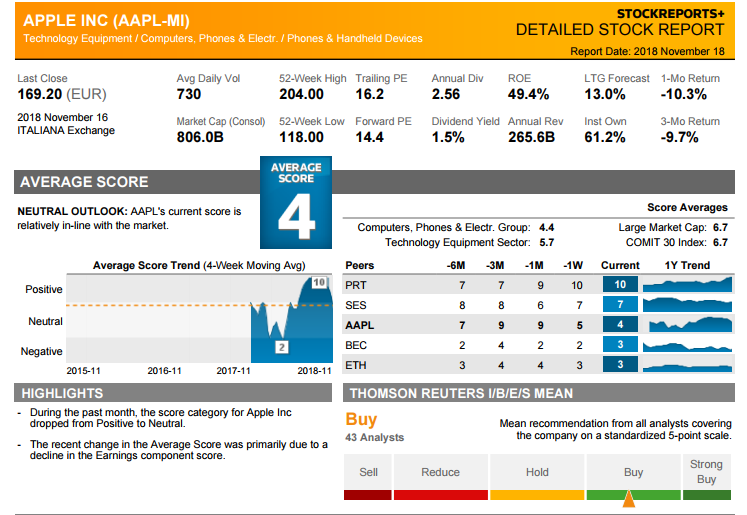This screenshot has height=515, width=747.
Task: Click the PRT 1Y trend sparkline
Action: click(x=687, y=284)
